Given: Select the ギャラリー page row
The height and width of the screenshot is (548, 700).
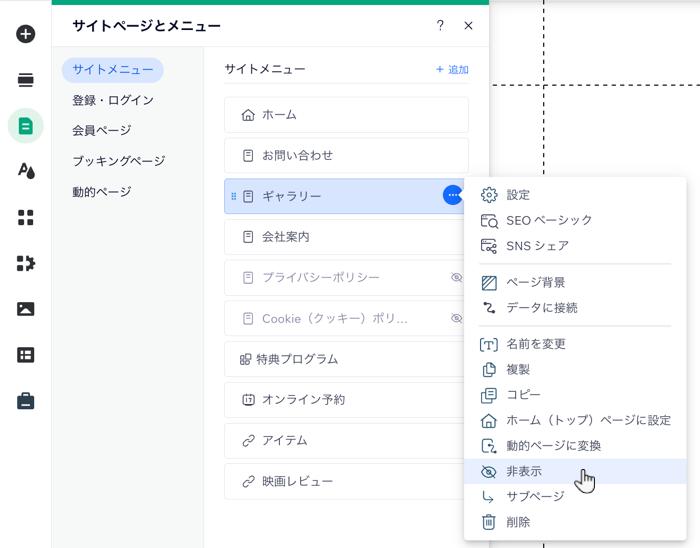Looking at the screenshot, I should (x=344, y=196).
